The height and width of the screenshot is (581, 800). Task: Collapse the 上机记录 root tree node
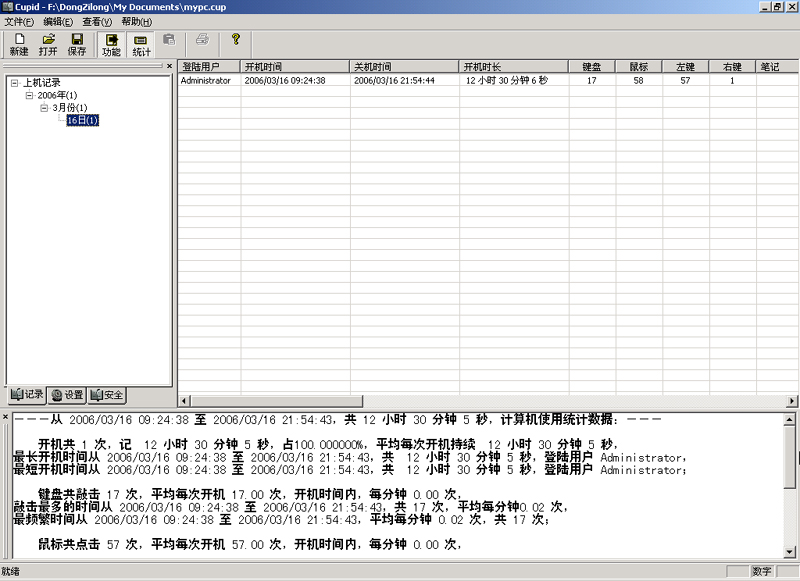tap(15, 83)
